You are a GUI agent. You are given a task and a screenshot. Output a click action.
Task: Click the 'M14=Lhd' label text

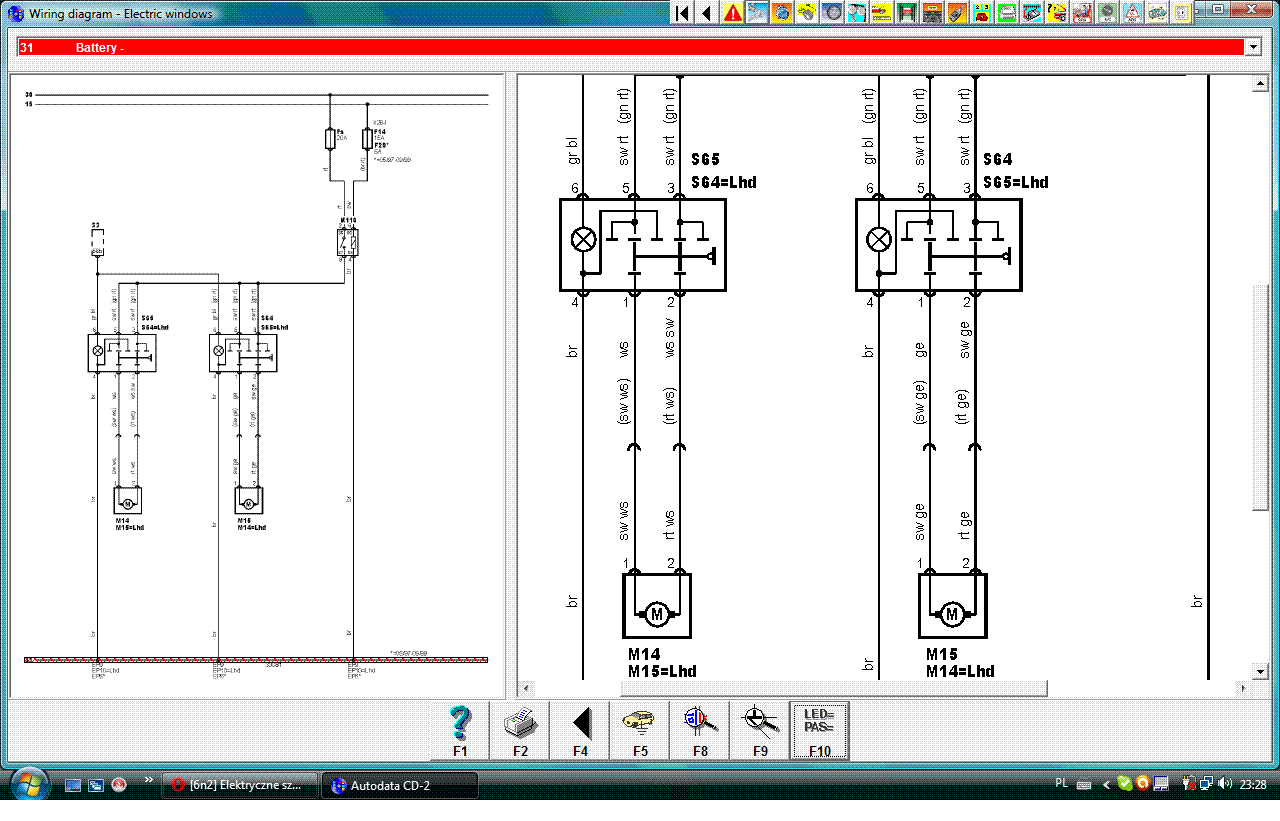960,671
